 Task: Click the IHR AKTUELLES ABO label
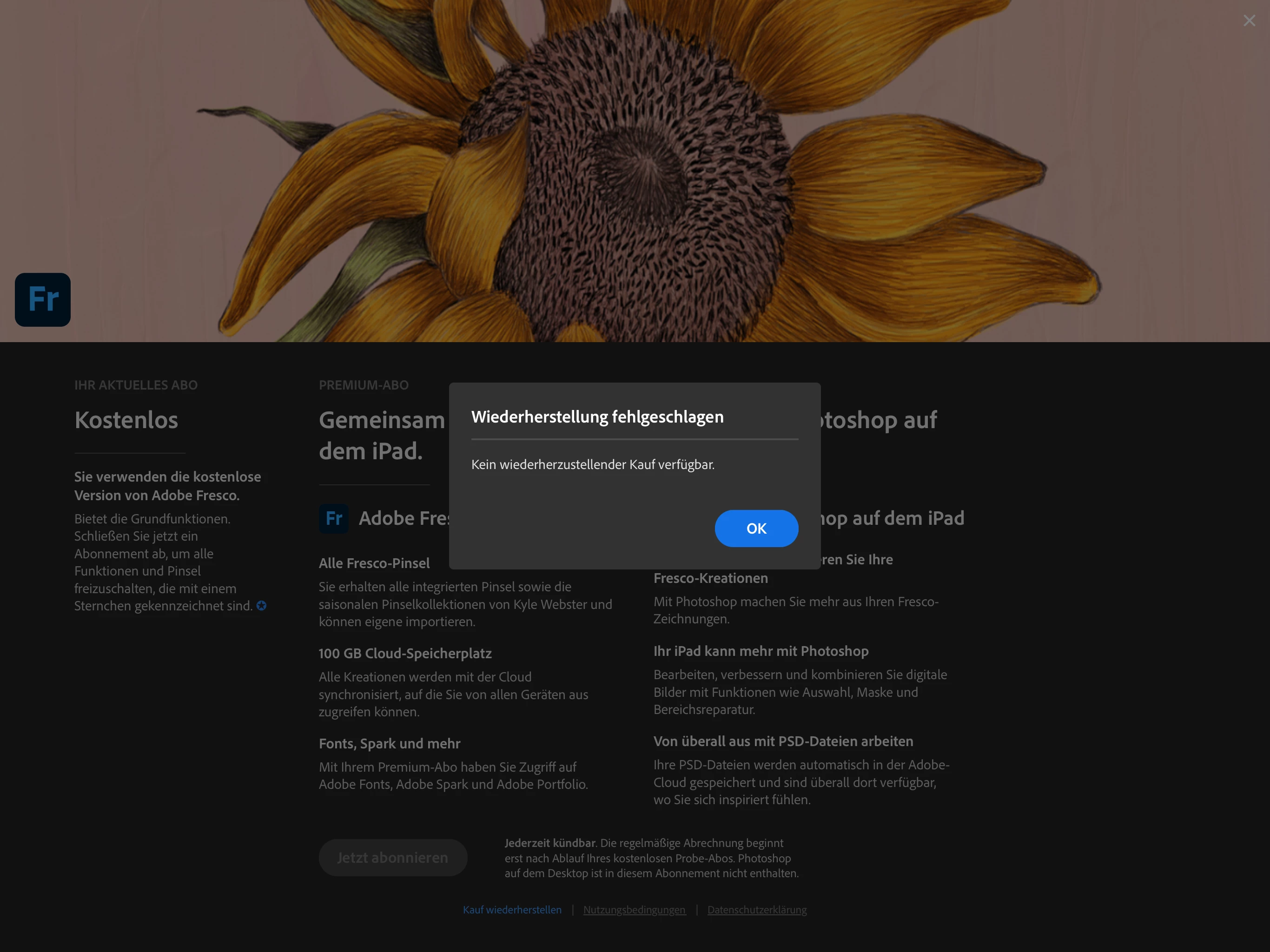coord(136,385)
